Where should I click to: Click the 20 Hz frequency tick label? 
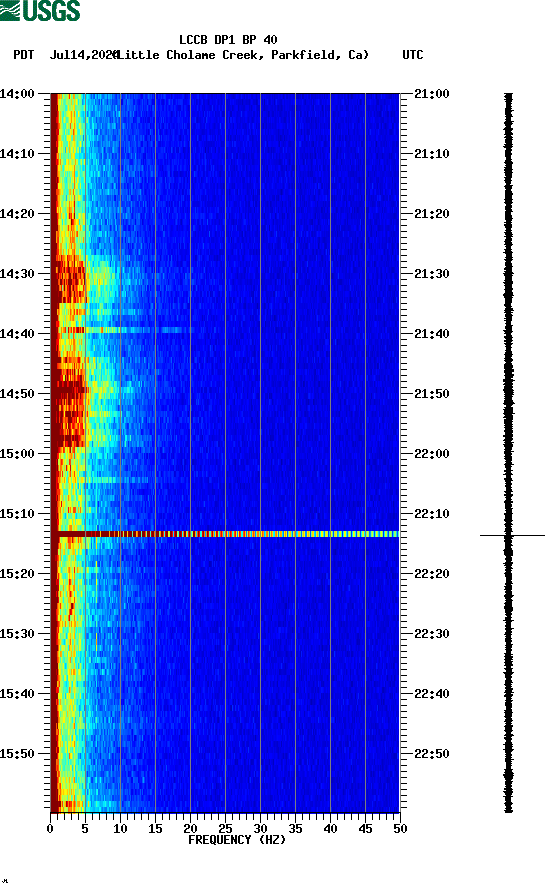pos(190,829)
